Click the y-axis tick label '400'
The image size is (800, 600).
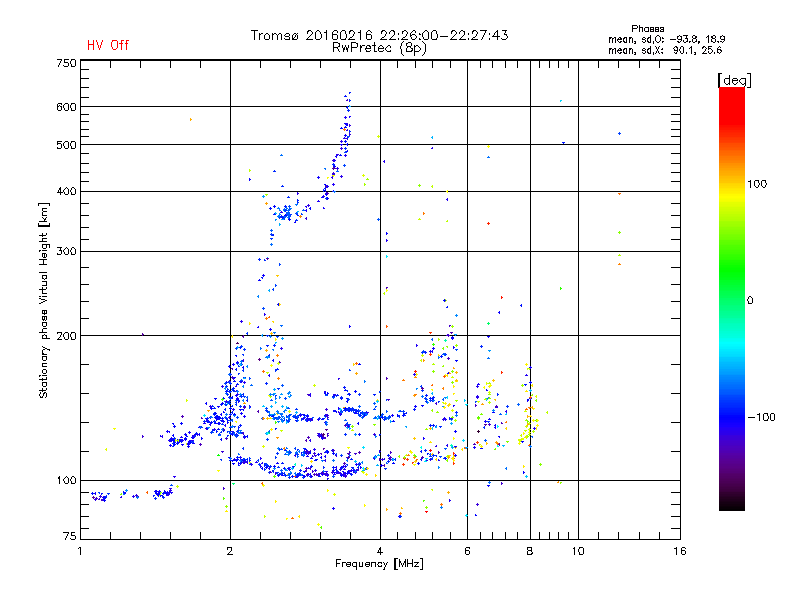point(66,191)
